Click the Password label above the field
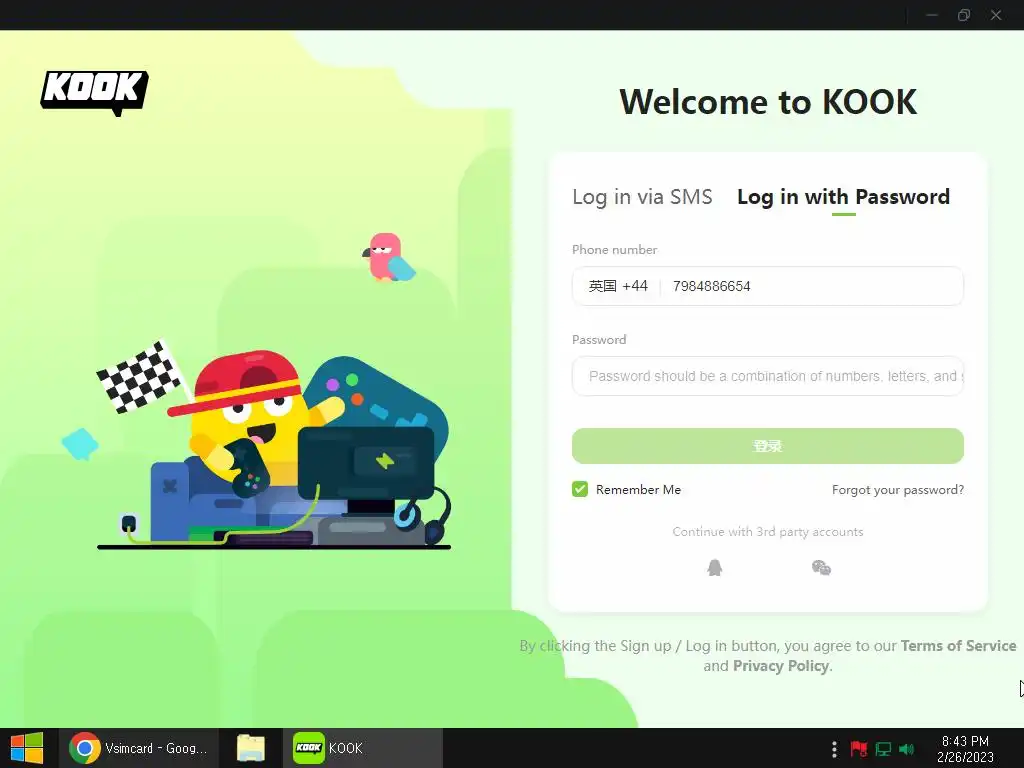1024x768 pixels. [x=599, y=340]
